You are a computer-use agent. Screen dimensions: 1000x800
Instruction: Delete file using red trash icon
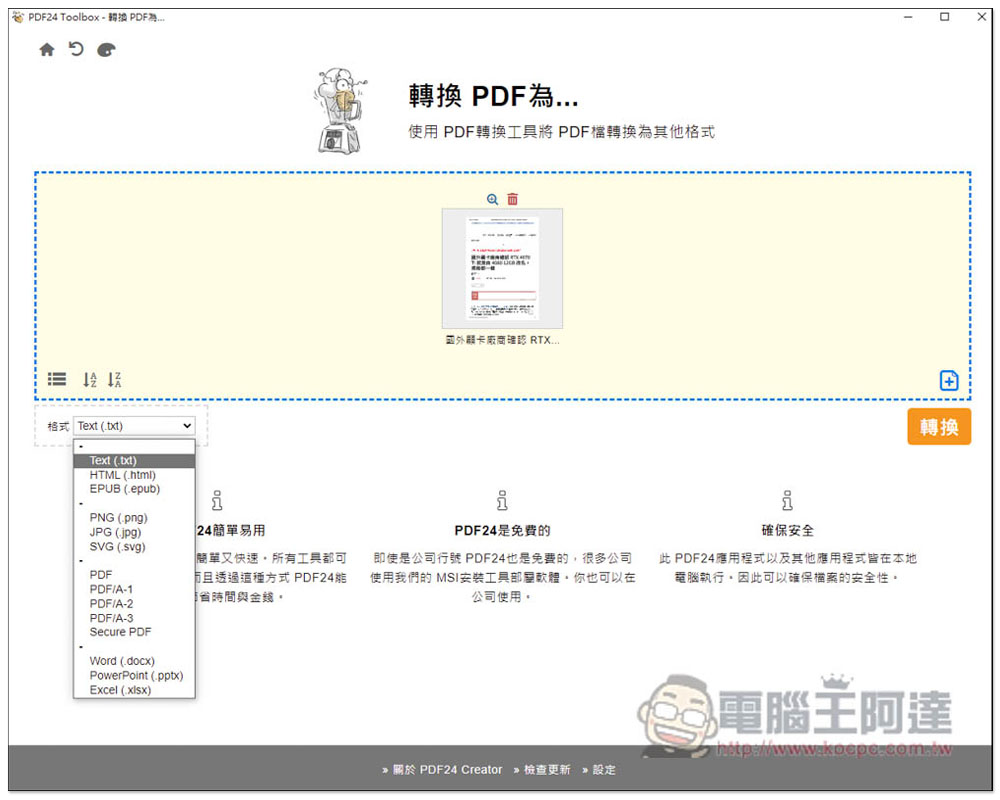[x=513, y=199]
